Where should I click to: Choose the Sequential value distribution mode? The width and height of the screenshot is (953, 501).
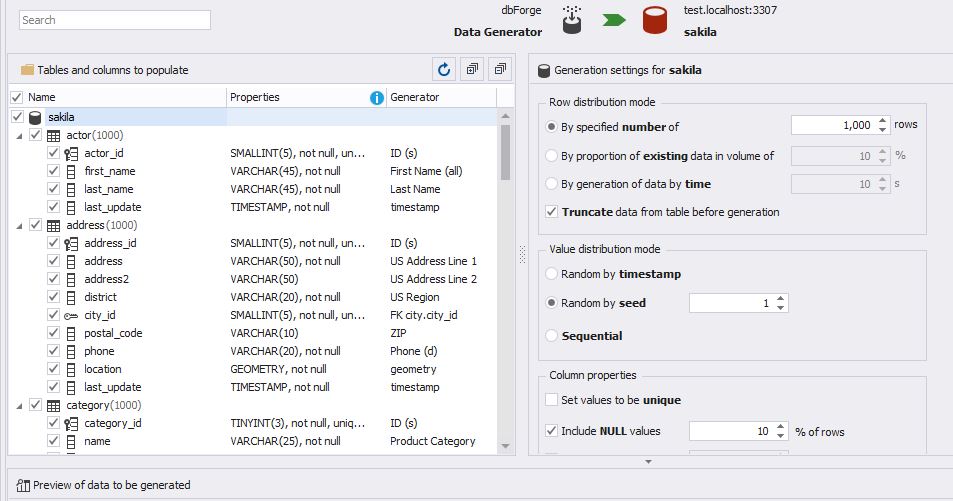[552, 336]
